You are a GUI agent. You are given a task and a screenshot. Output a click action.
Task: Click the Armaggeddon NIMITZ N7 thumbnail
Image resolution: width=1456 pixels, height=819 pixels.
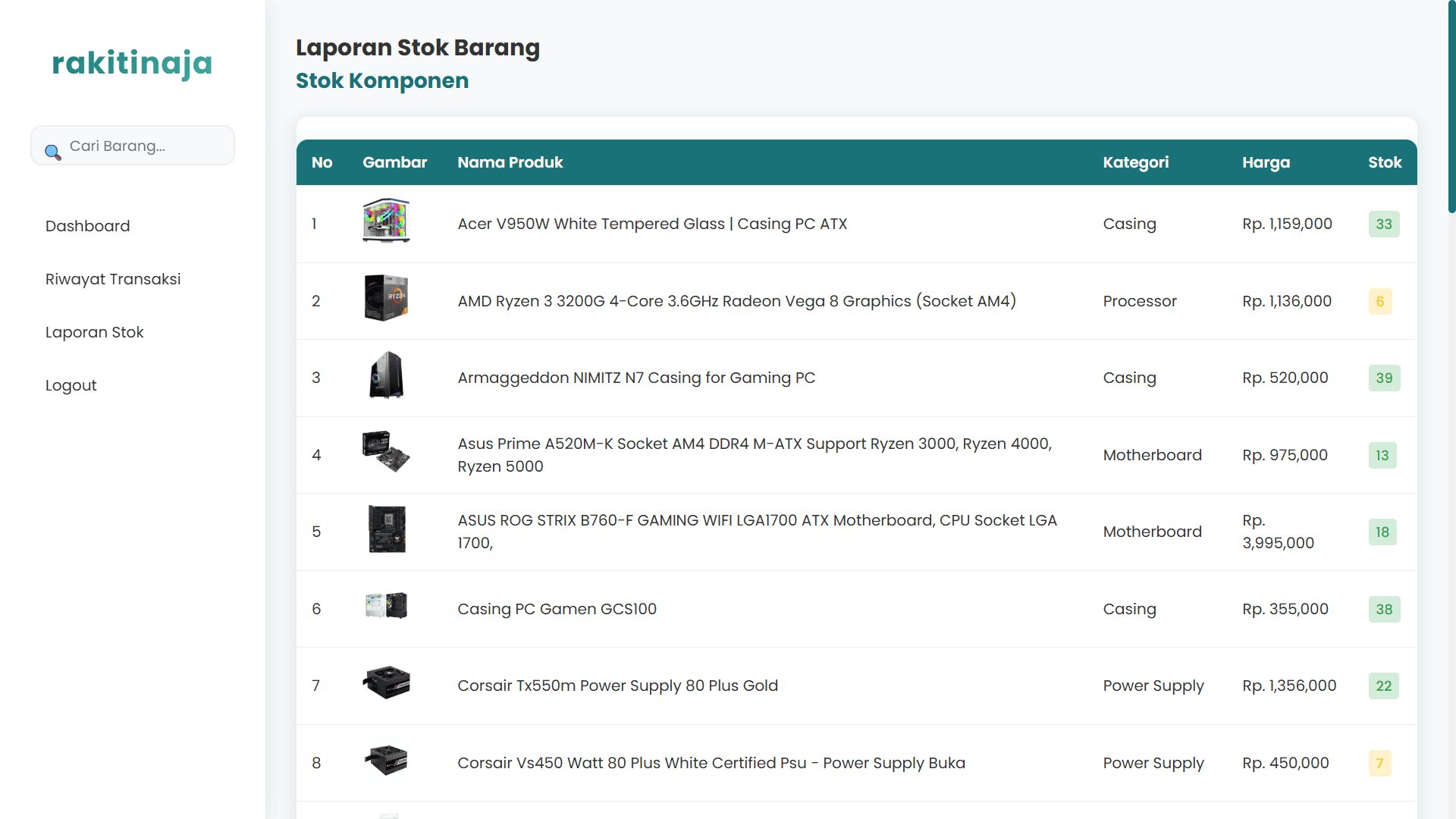386,375
